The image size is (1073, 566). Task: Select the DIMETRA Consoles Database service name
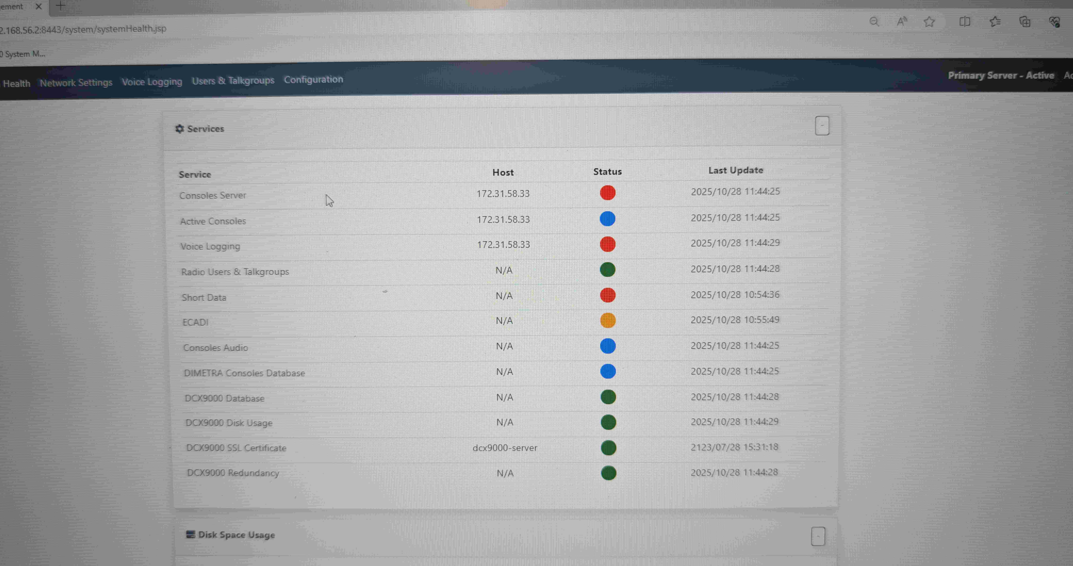pos(244,373)
